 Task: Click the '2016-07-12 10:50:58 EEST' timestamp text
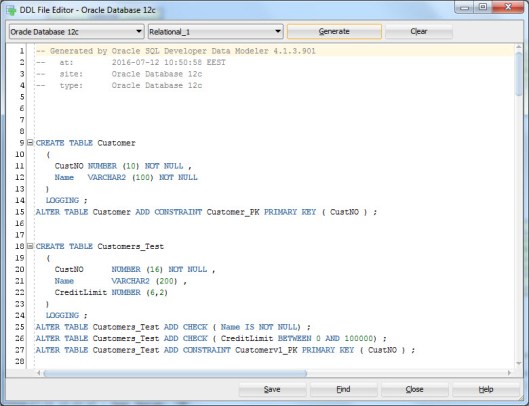pos(169,62)
